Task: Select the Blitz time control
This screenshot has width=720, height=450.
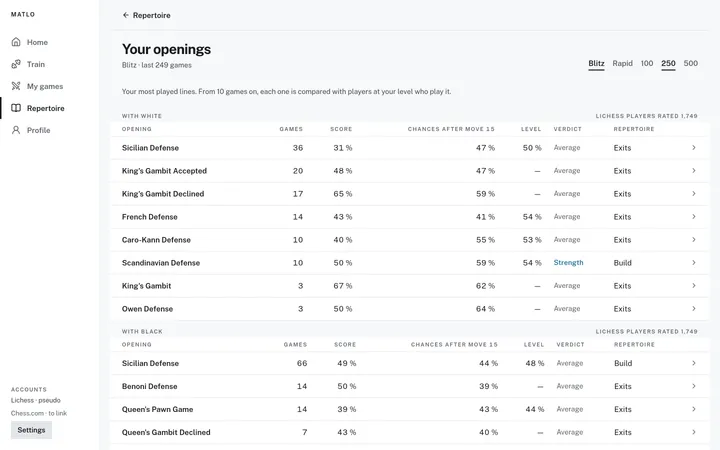Action: pos(596,63)
